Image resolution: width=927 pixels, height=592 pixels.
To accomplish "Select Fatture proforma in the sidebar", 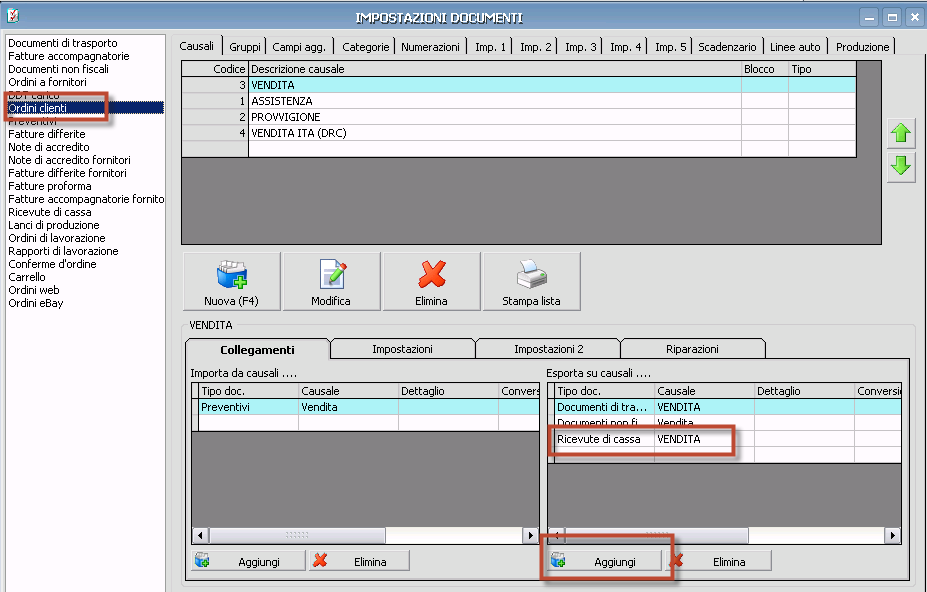I will [x=50, y=186].
